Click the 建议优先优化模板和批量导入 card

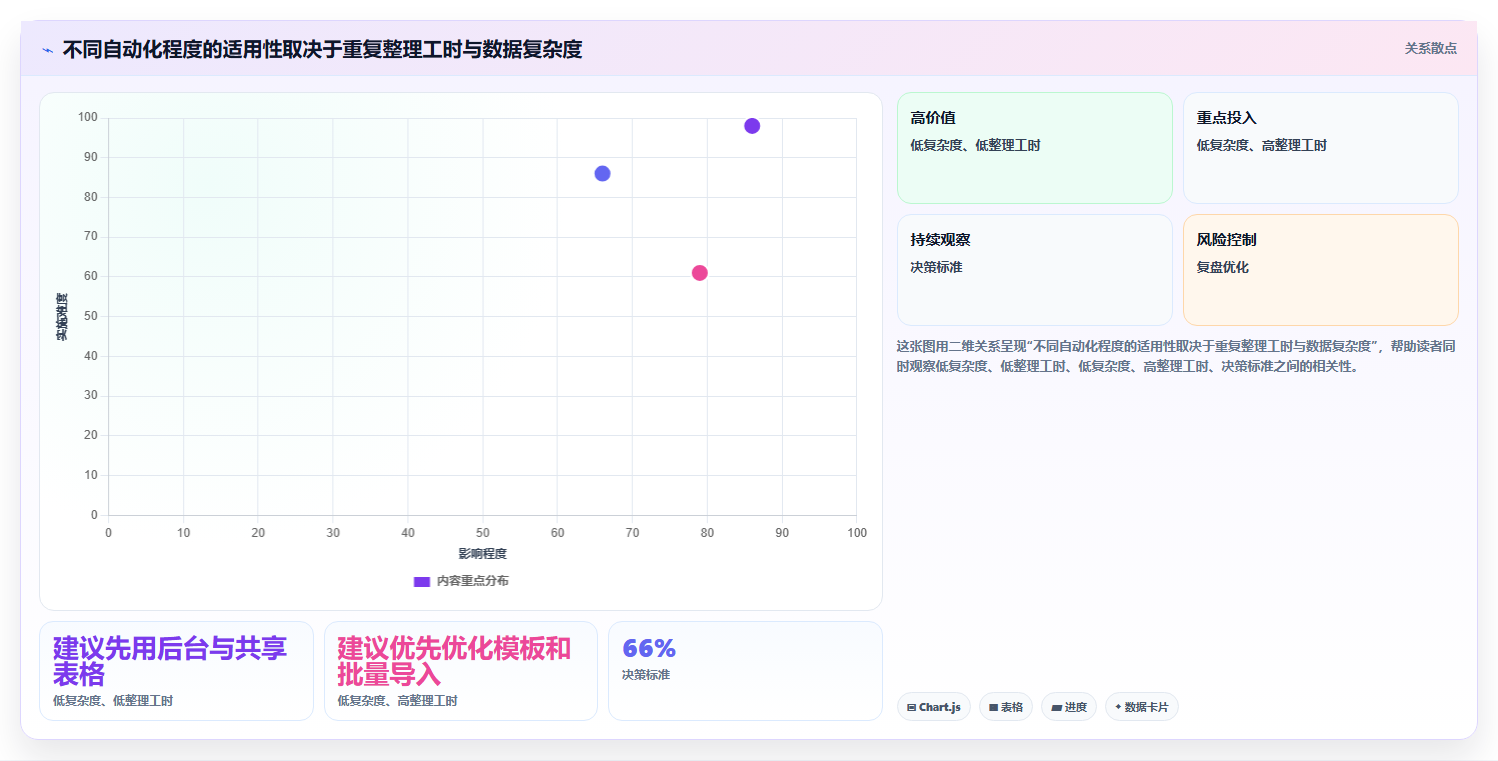click(461, 671)
